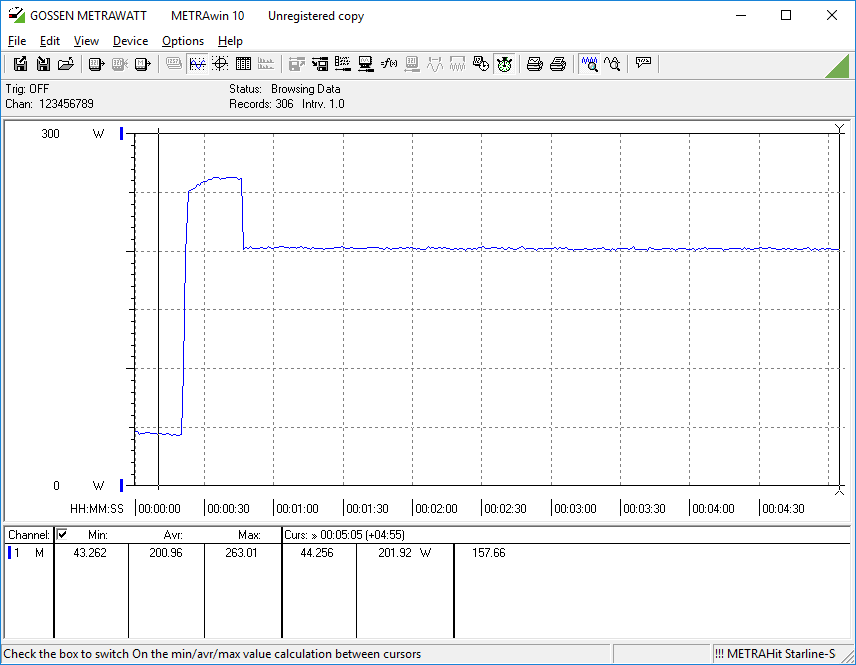Open the File menu
This screenshot has width=856, height=665.
[17, 41]
